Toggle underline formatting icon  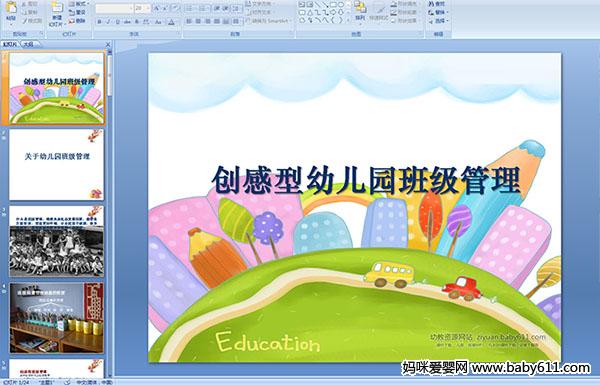click(117, 22)
